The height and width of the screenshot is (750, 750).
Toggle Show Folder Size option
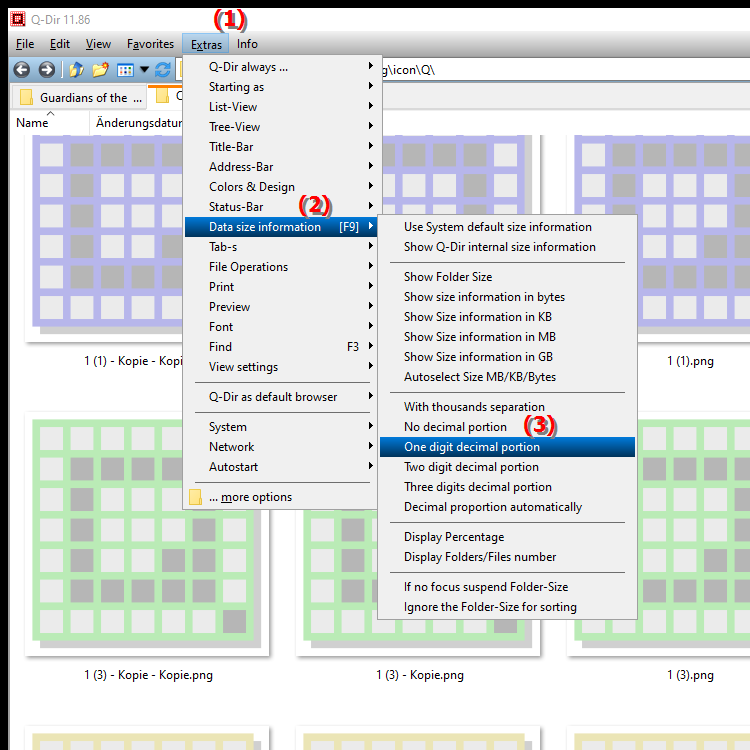click(x=507, y=277)
